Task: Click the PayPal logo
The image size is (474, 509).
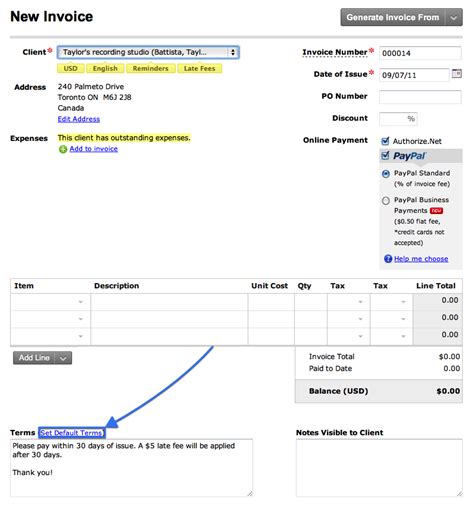Action: tap(409, 156)
